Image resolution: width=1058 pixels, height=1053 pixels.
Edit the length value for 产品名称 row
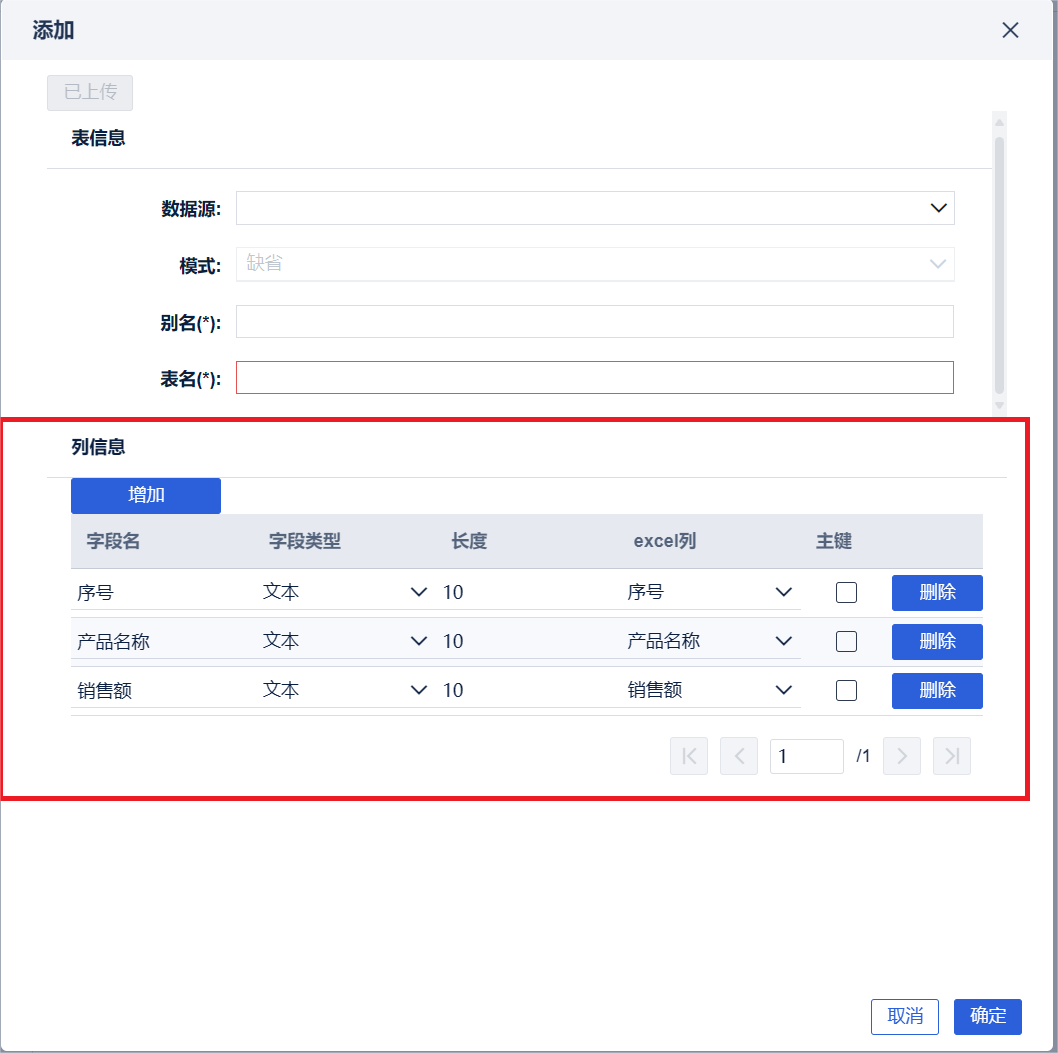pos(528,641)
